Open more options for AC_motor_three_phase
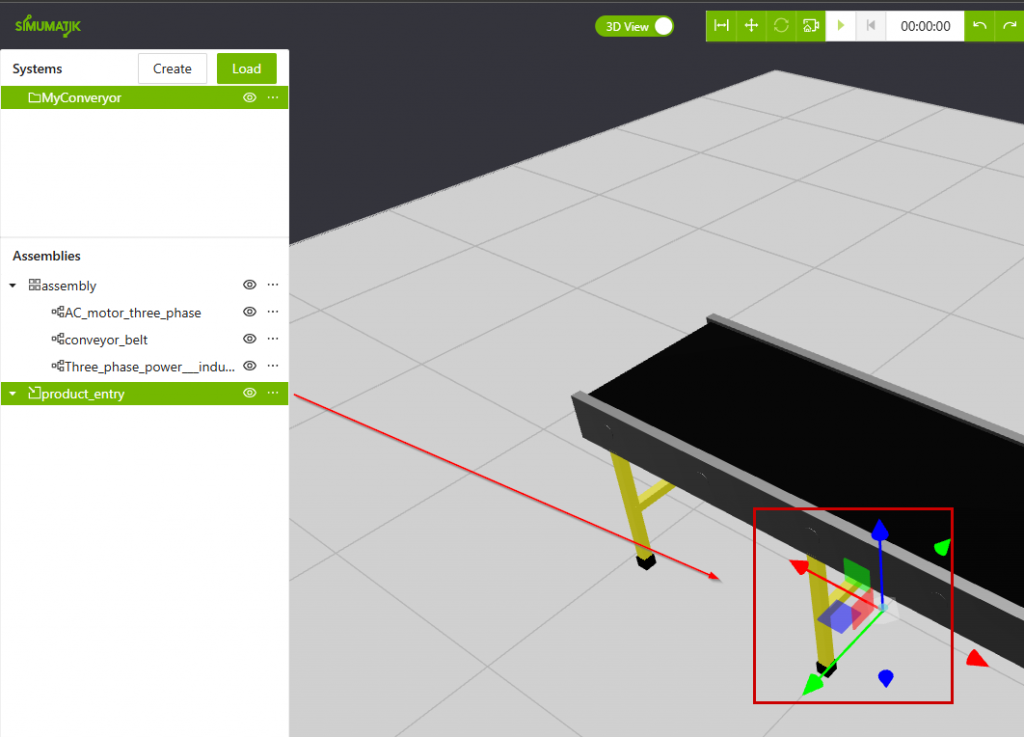 [273, 312]
